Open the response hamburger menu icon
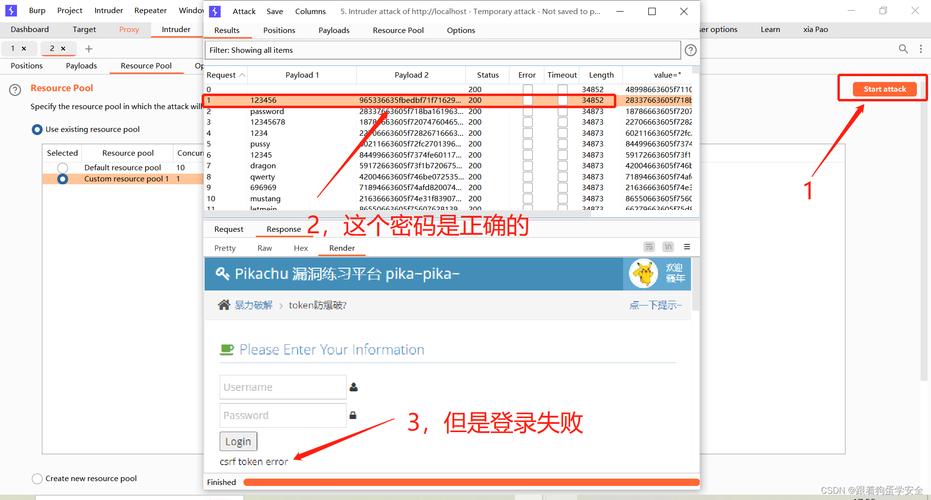 click(x=687, y=246)
